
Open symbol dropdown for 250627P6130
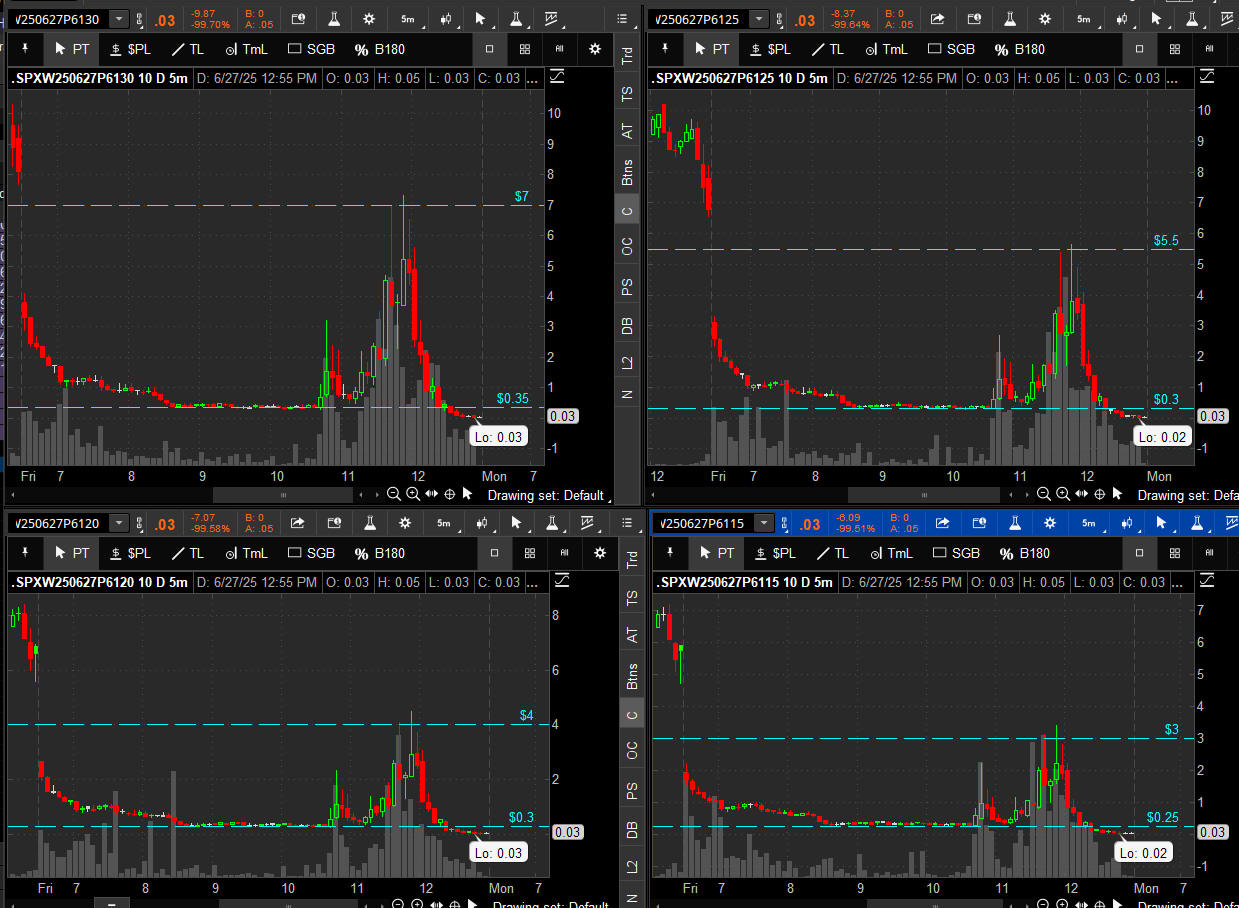point(119,19)
